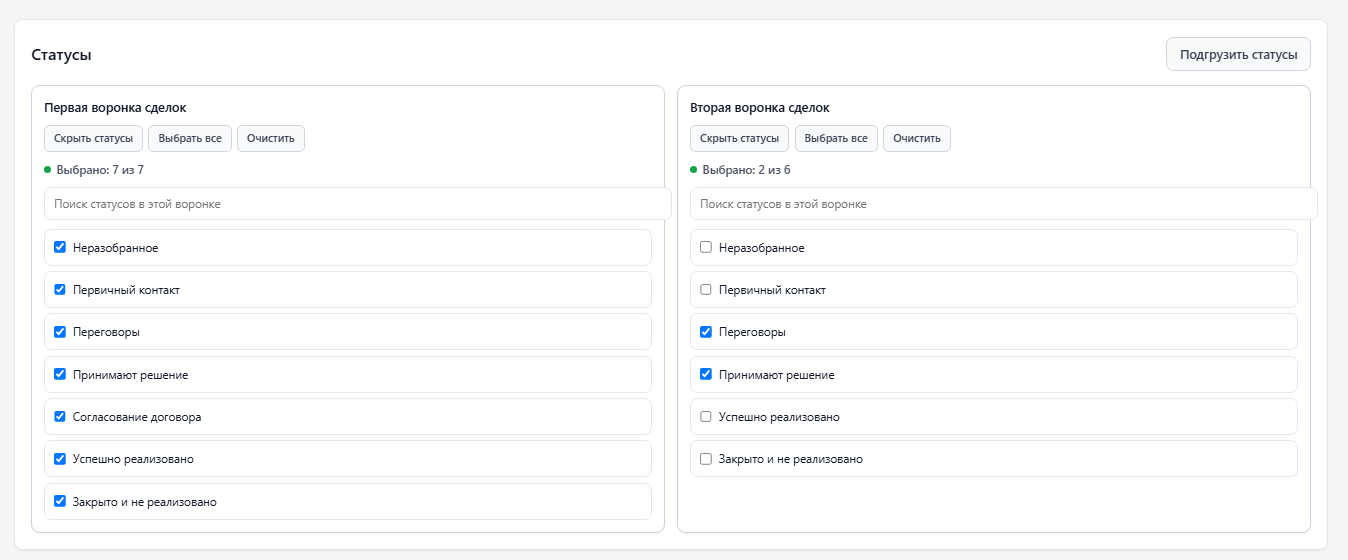Uncheck Первичный контакт in the first funnel
Viewport: 1348px width, 560px height.
tap(60, 289)
